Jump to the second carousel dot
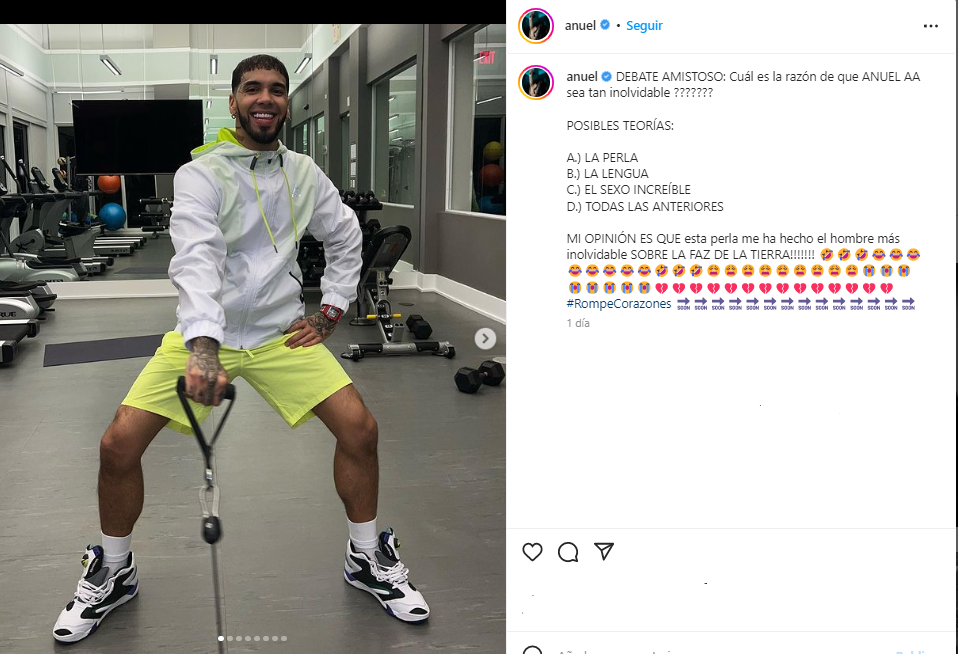This screenshot has height=654, width=958. [230, 639]
